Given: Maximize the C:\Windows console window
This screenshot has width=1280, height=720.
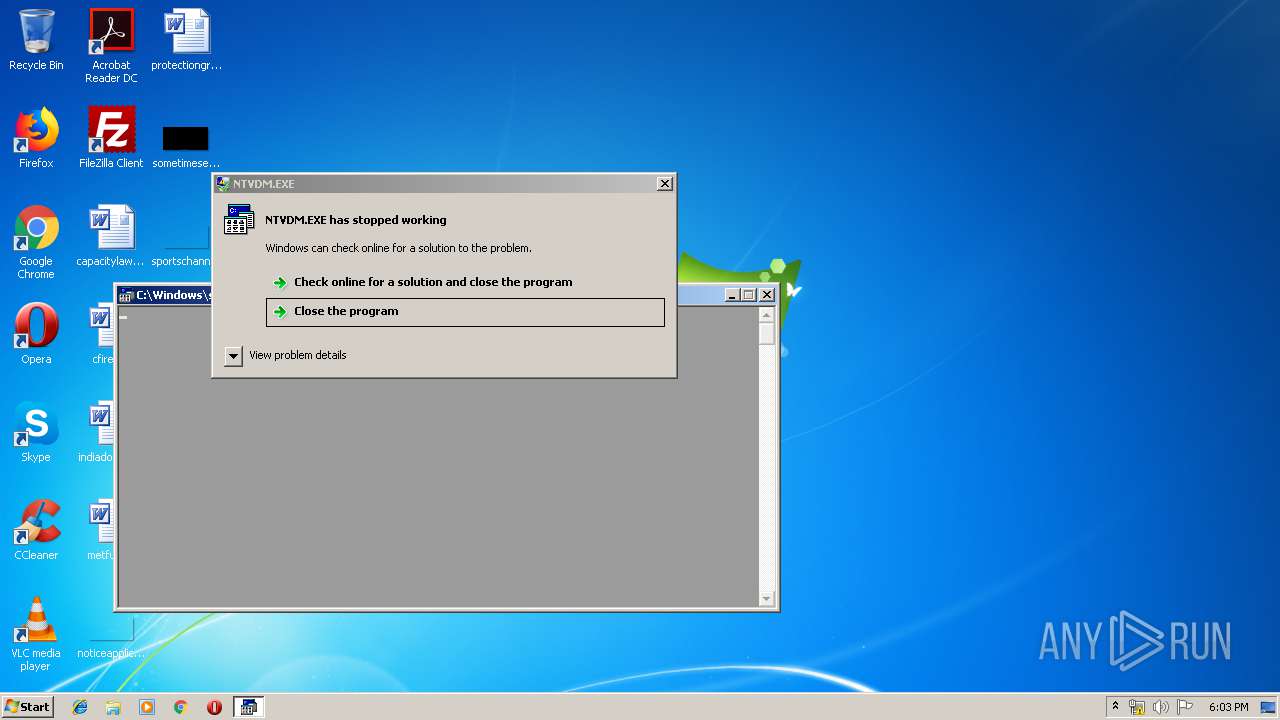Looking at the screenshot, I should pyautogui.click(x=749, y=295).
